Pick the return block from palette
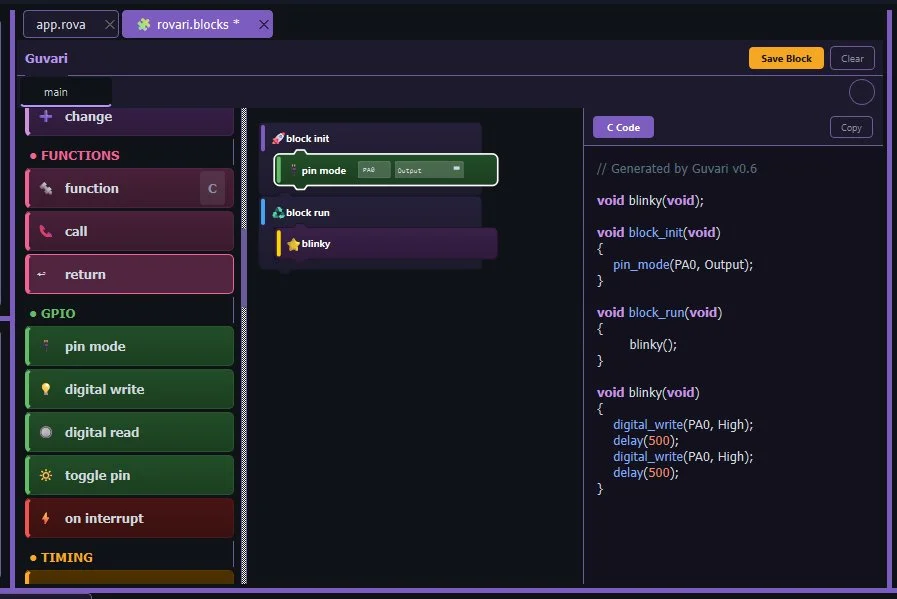The height and width of the screenshot is (599, 897). pos(129,274)
